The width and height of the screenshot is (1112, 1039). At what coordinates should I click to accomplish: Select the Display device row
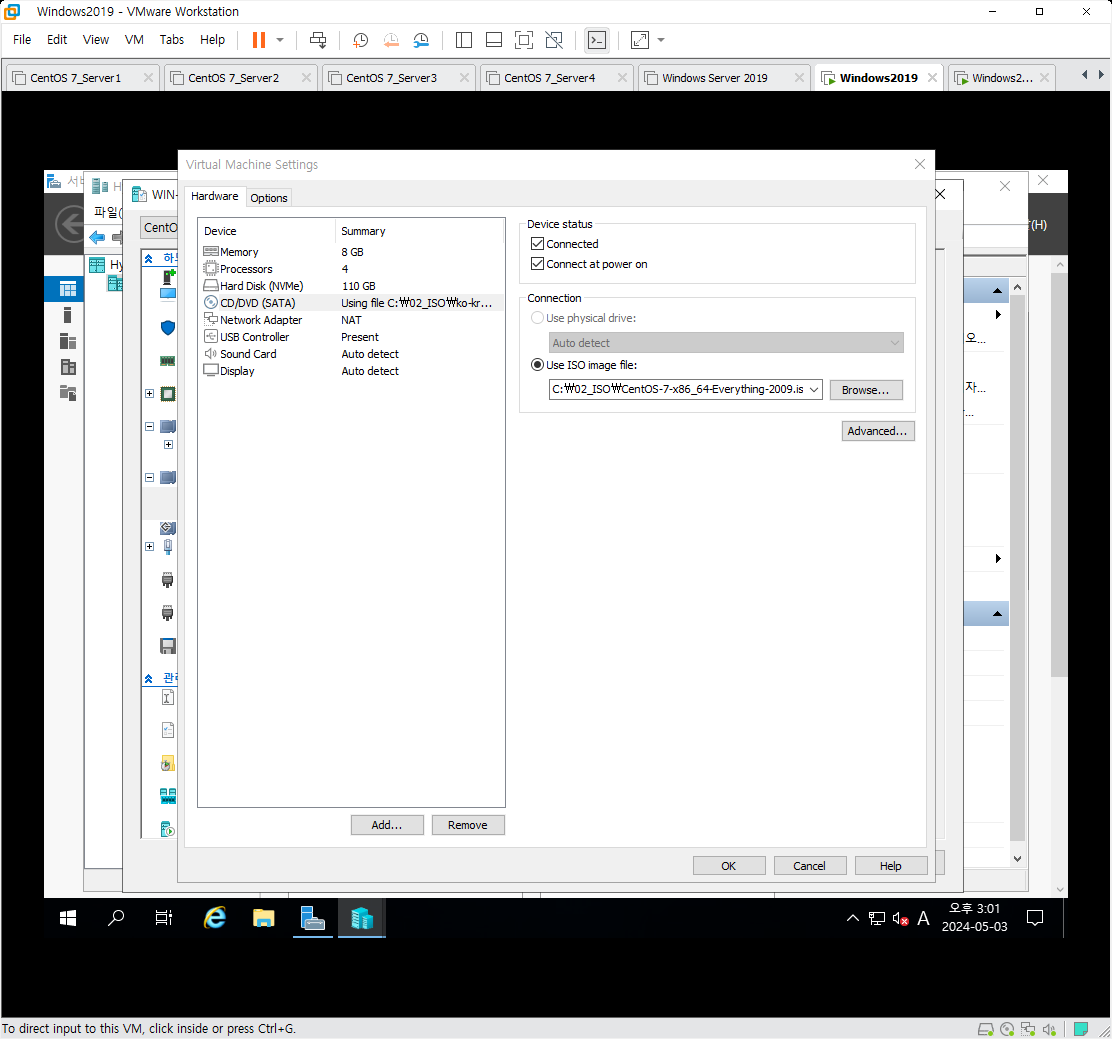[x=350, y=371]
